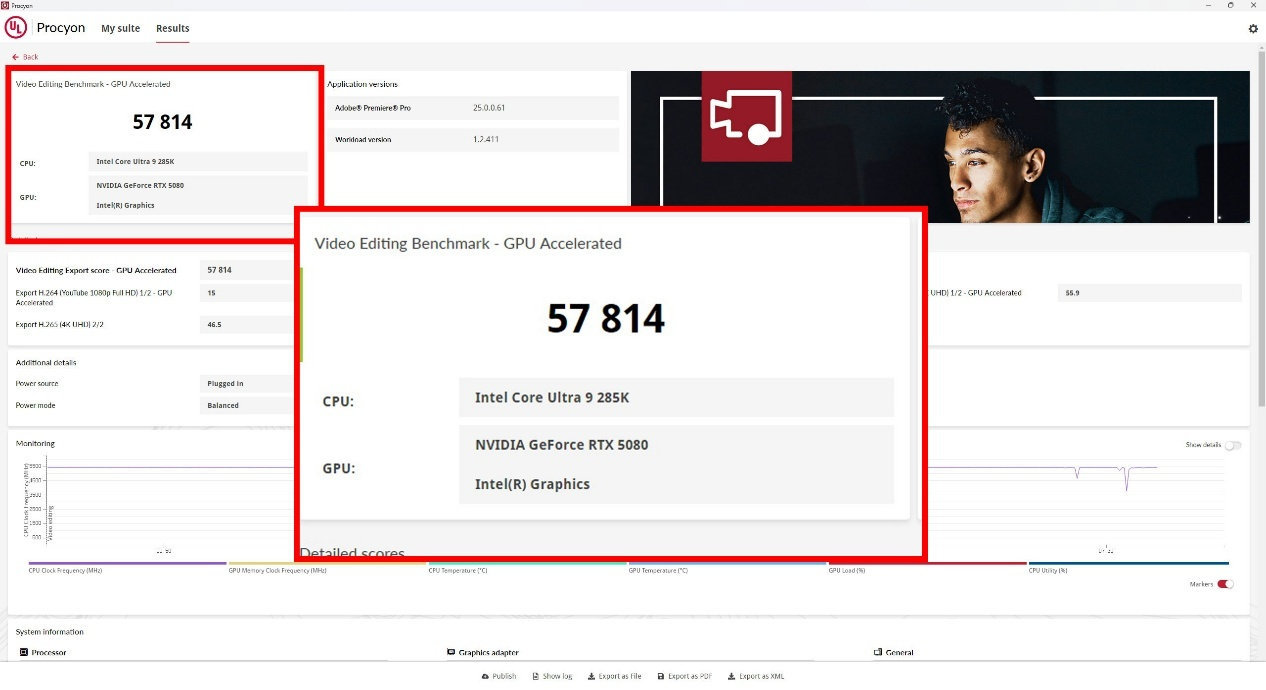Image resolution: width=1266 pixels, height=690 pixels.
Task: Select the Workload version label
Action: (x=364, y=139)
